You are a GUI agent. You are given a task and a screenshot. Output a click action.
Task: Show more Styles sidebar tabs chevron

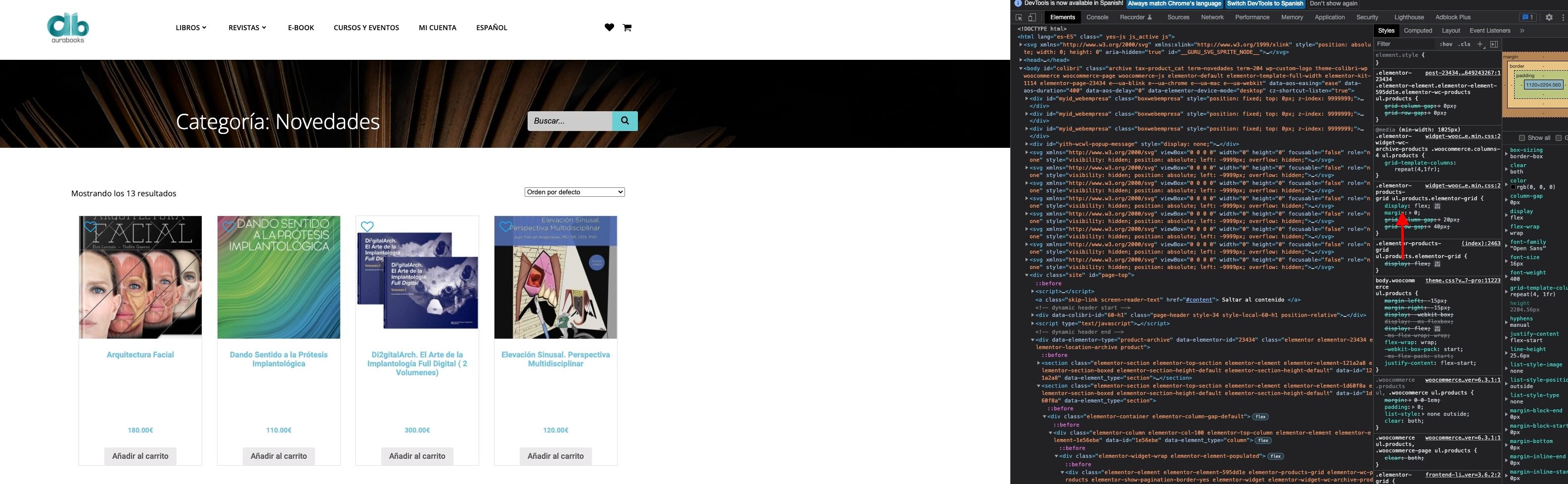1522,31
